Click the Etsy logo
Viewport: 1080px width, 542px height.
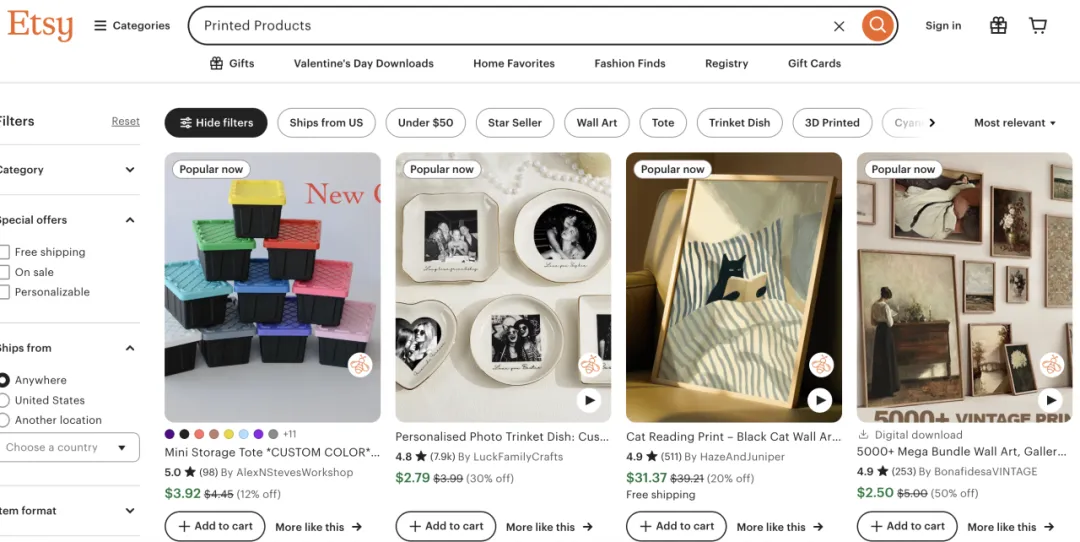point(40,25)
